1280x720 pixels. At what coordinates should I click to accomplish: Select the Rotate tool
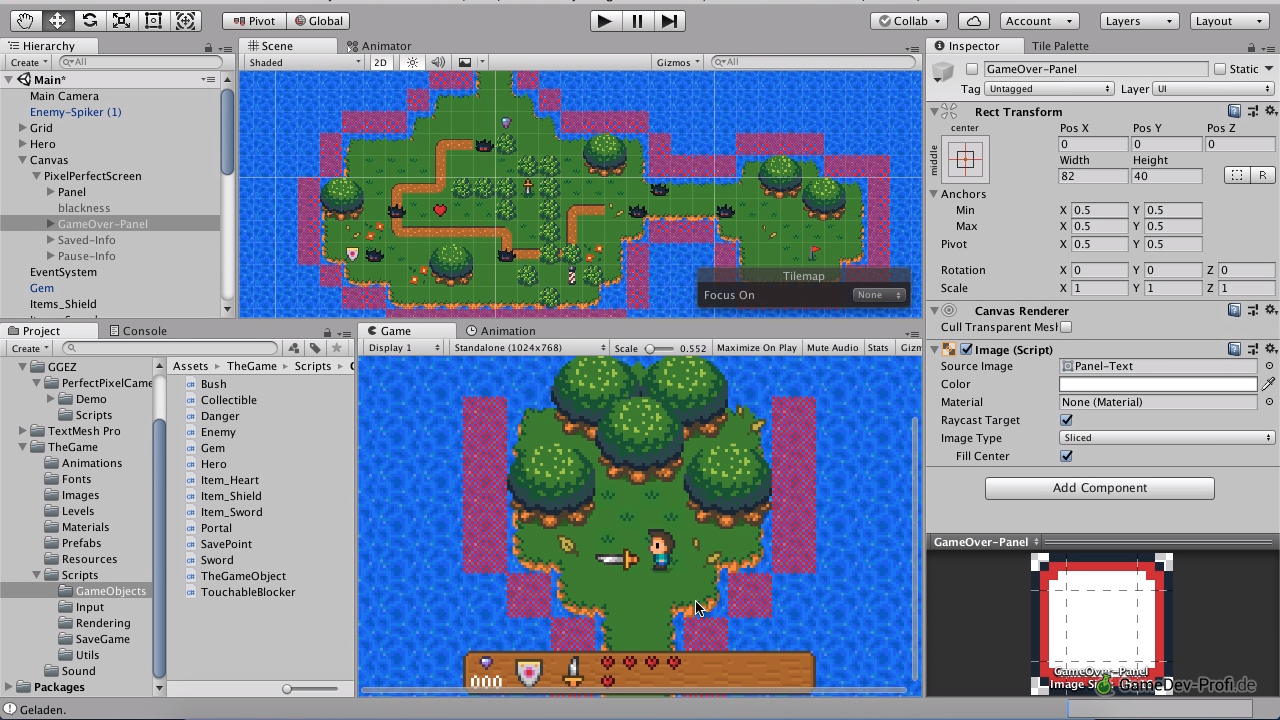point(89,20)
